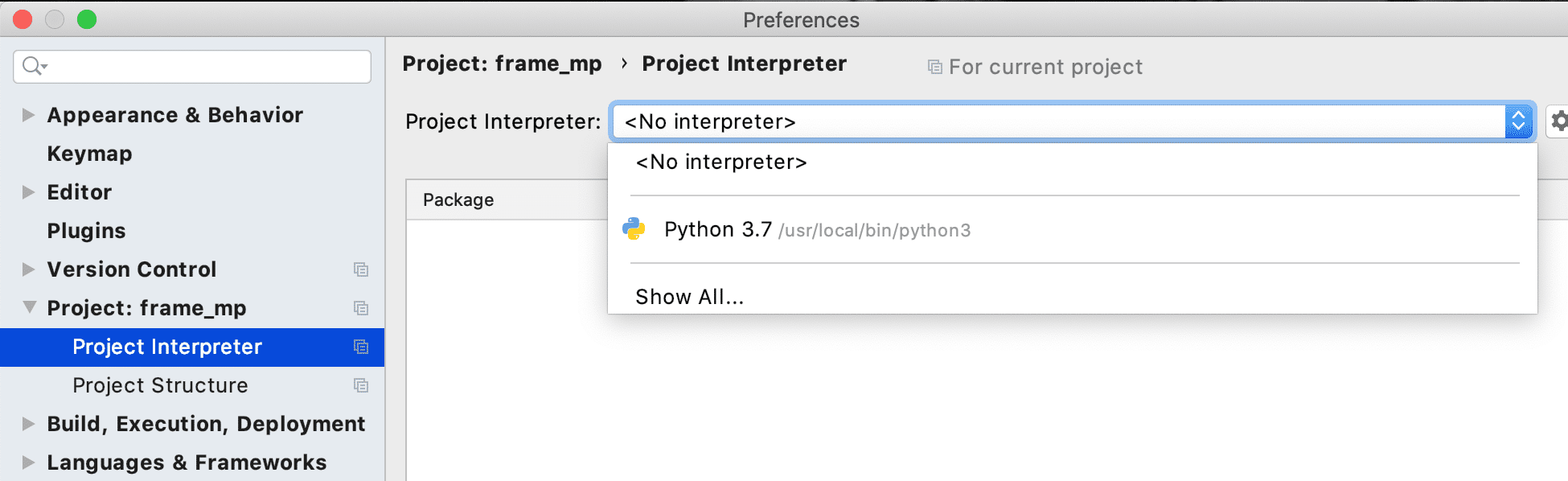Expand Build, Execution, Deployment section
1568x481 pixels.
pyautogui.click(x=28, y=424)
